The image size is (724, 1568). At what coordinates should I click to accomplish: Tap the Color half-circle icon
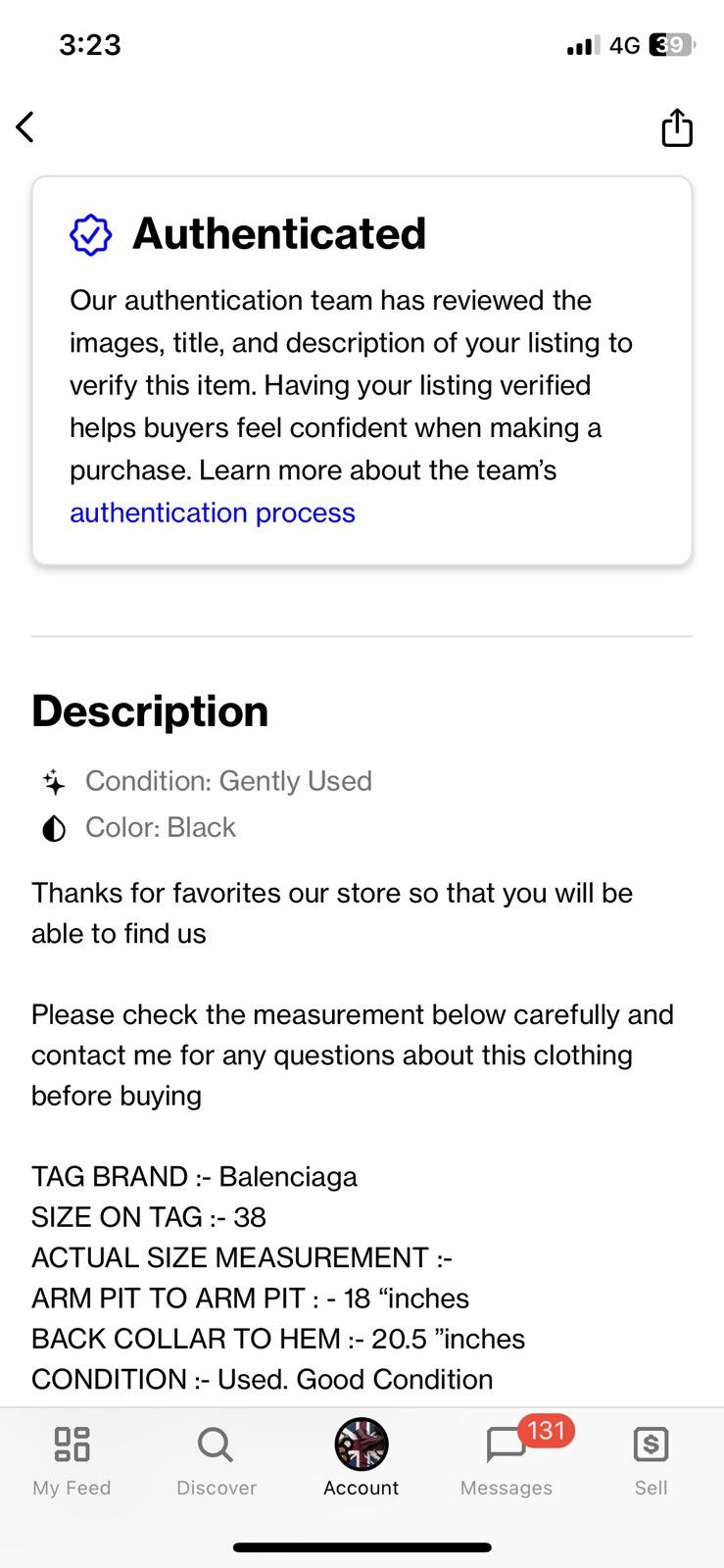tap(54, 829)
